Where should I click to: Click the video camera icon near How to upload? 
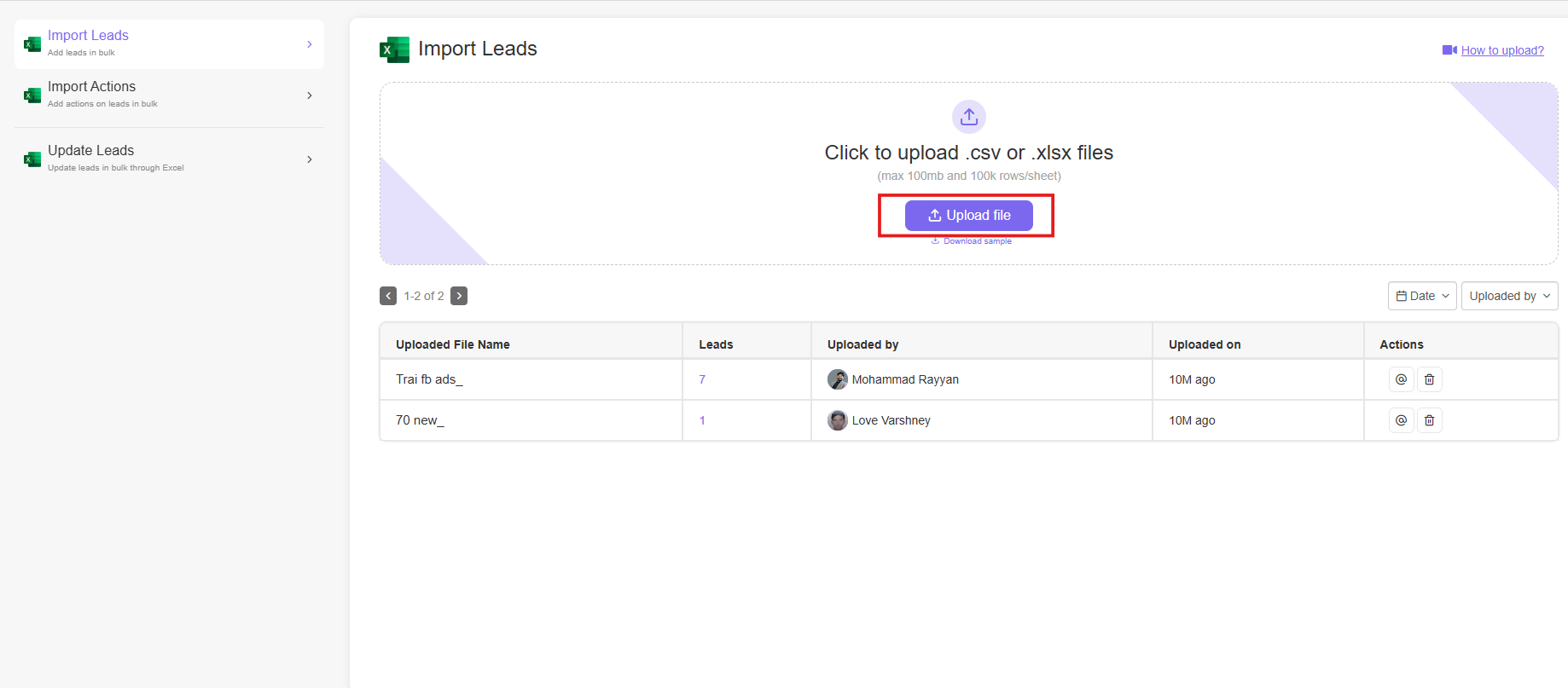pos(1449,50)
